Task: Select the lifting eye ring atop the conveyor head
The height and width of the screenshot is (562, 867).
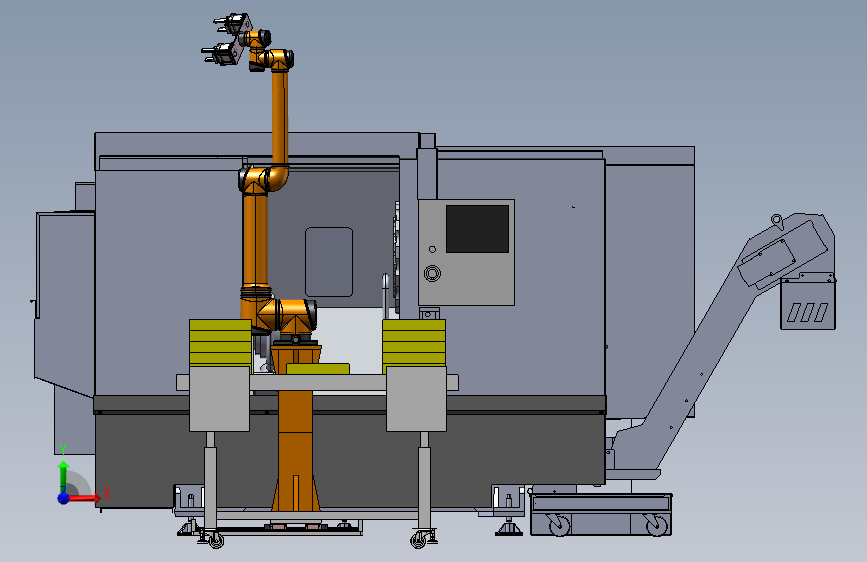Action: [x=776, y=221]
